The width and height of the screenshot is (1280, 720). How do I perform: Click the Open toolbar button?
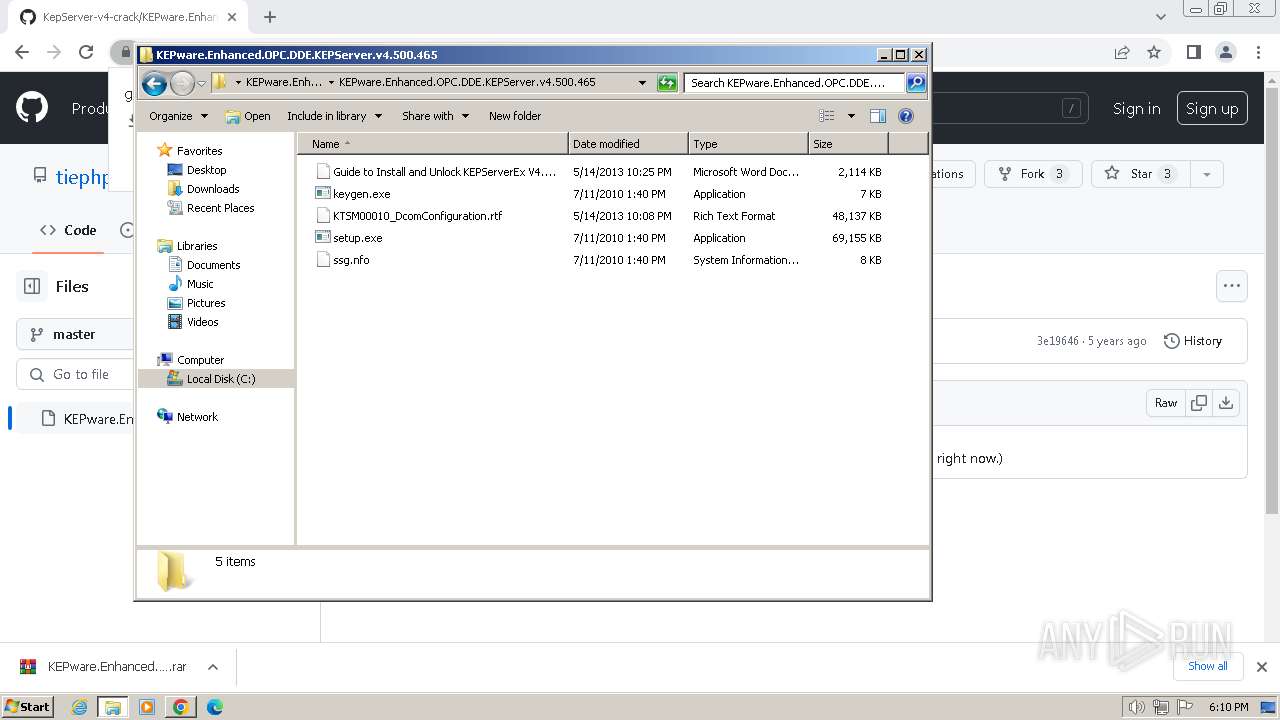pyautogui.click(x=248, y=116)
